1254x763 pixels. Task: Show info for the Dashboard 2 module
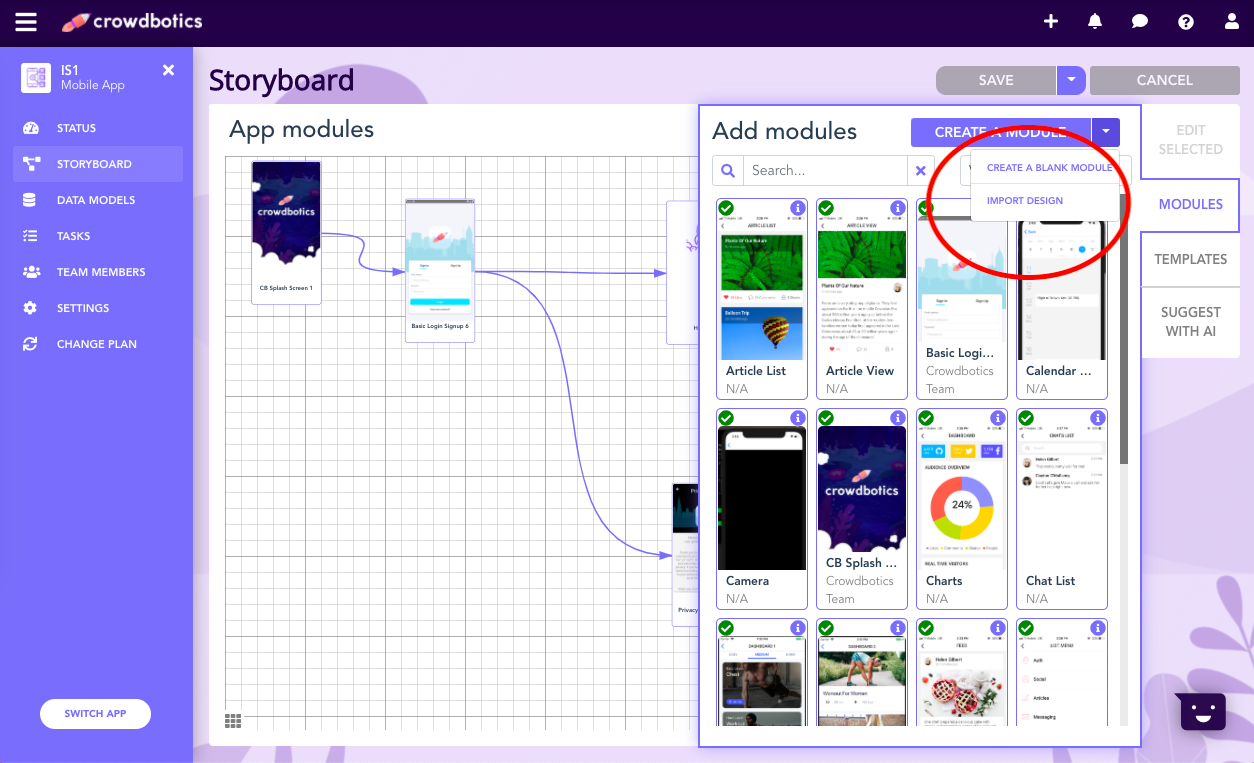click(898, 628)
